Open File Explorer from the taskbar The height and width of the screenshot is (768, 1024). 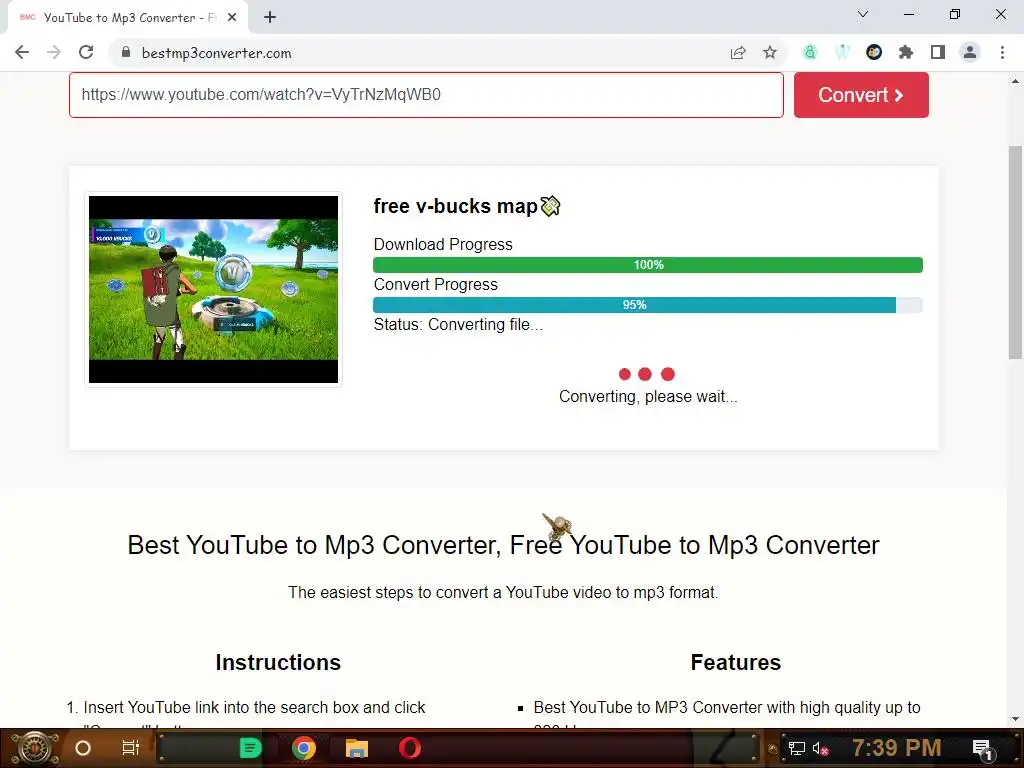tap(357, 748)
